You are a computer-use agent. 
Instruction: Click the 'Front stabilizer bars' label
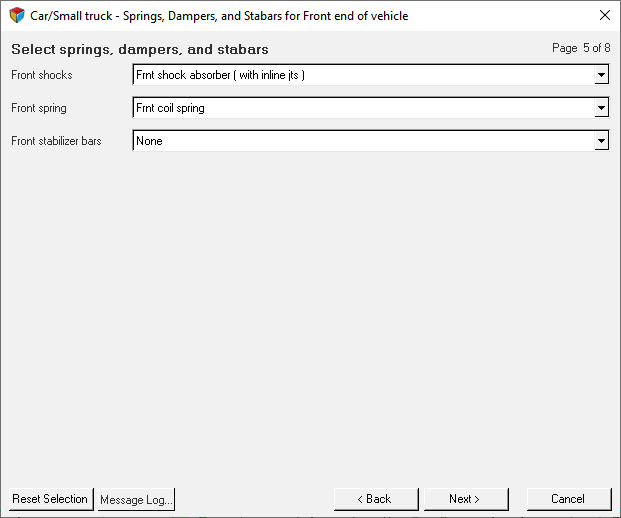pyautogui.click(x=56, y=141)
